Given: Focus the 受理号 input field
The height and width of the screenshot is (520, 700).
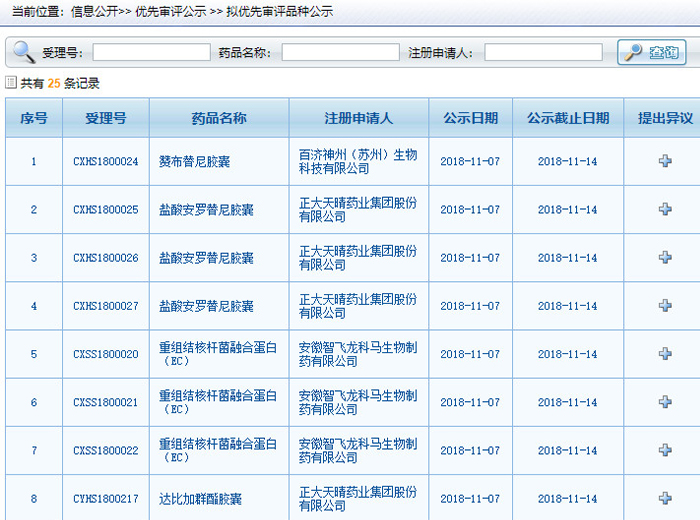Looking at the screenshot, I should click(x=151, y=52).
